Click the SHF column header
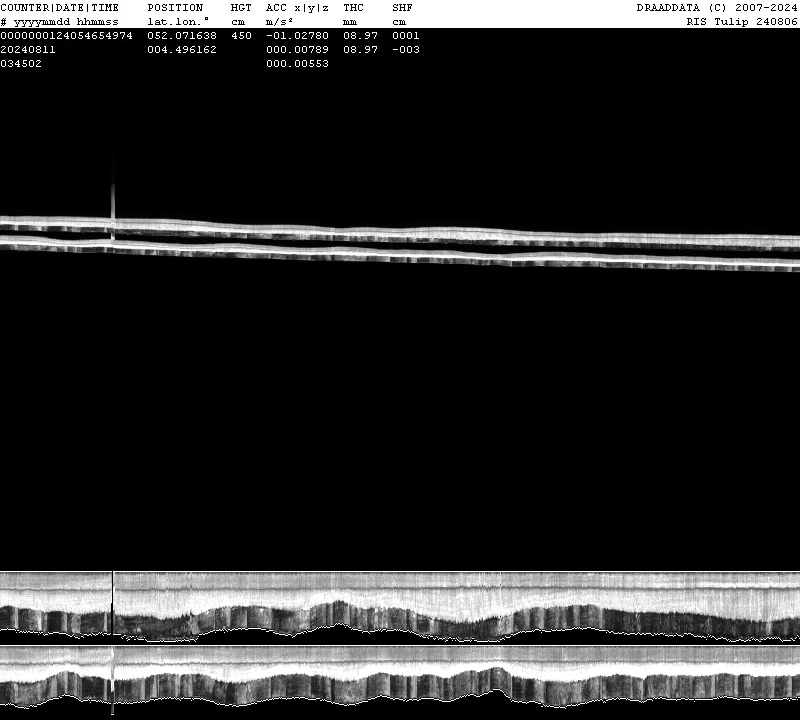Screen dimensions: 800x720 click(x=402, y=7)
